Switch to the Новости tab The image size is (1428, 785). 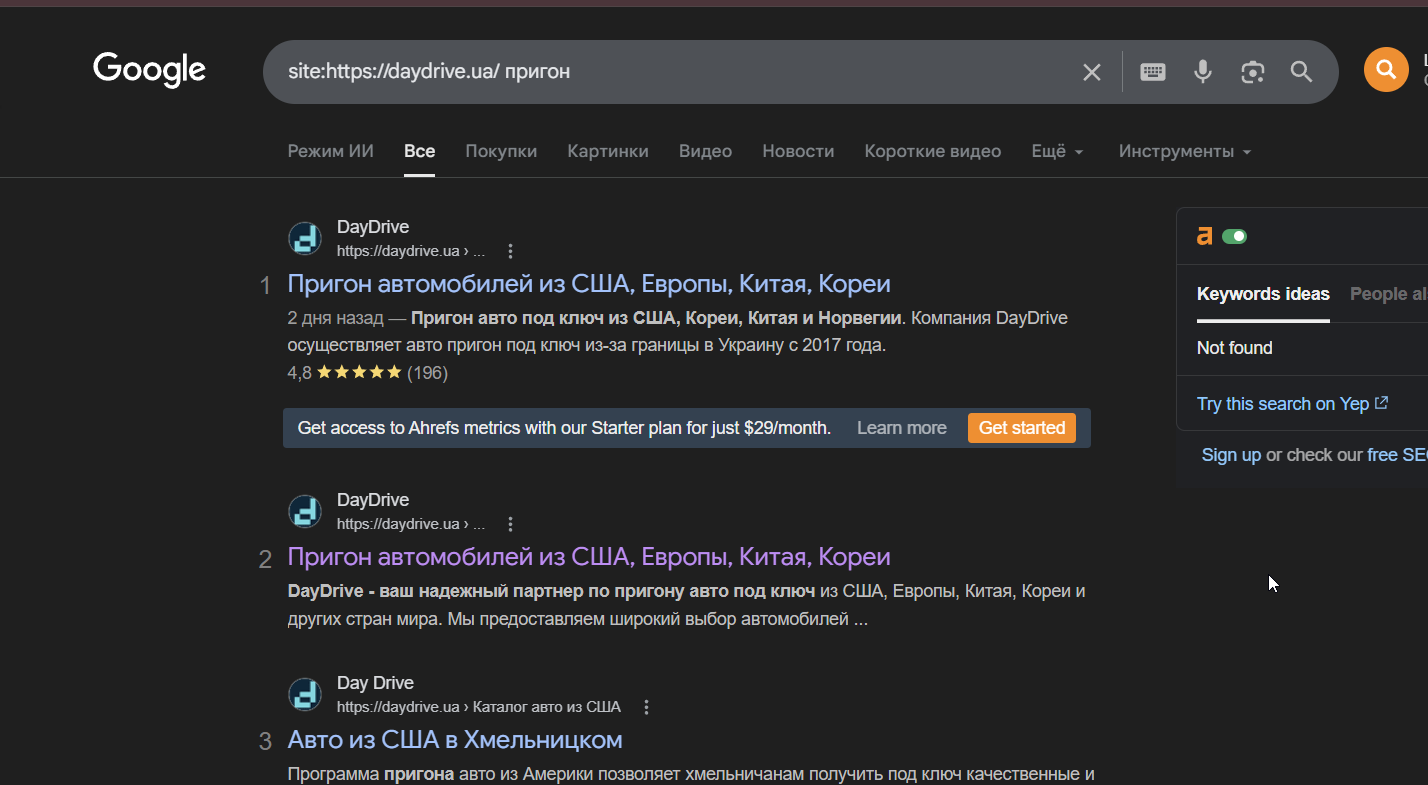pyautogui.click(x=797, y=152)
